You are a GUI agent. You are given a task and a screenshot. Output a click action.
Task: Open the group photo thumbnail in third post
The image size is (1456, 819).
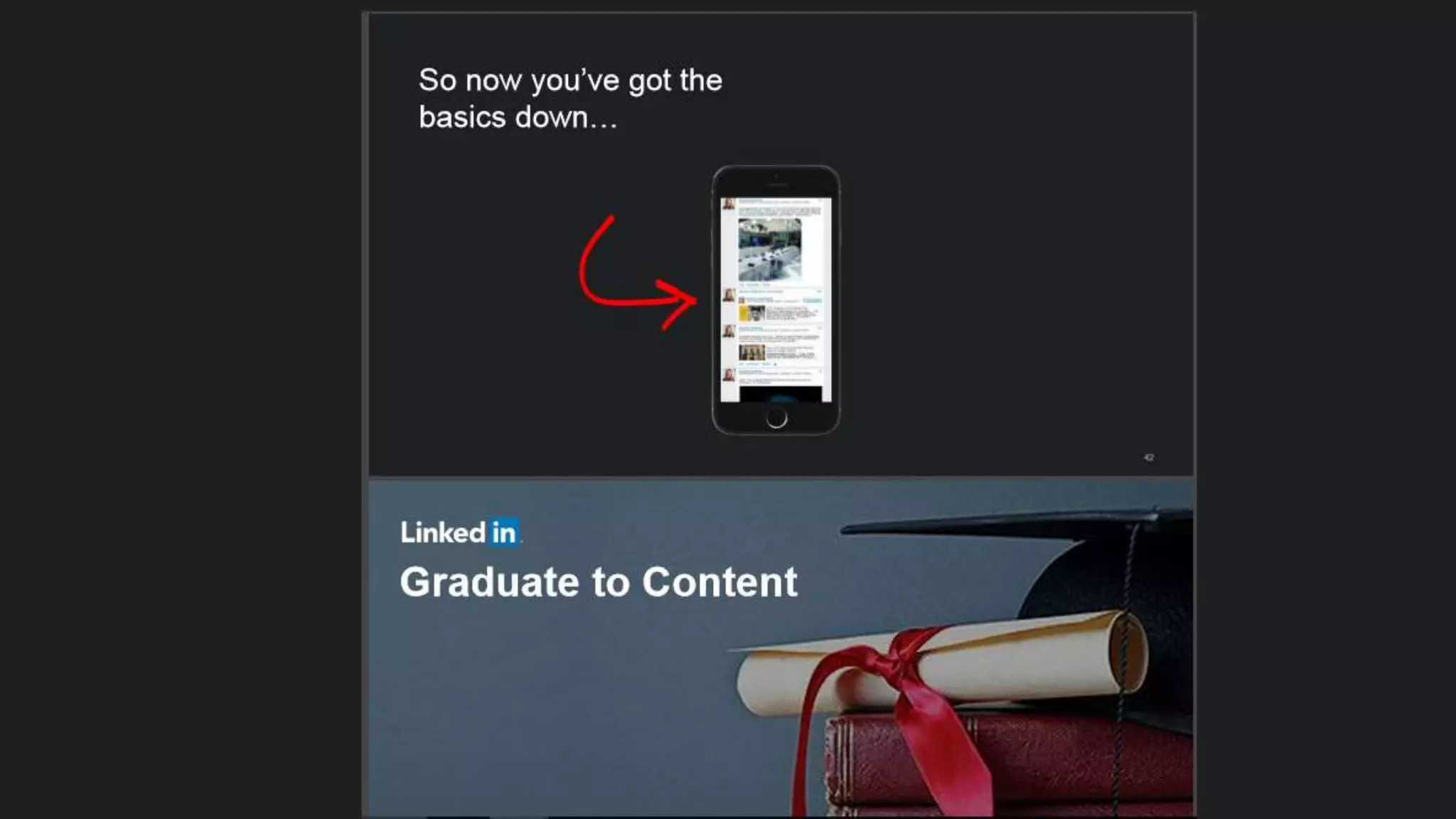(751, 352)
